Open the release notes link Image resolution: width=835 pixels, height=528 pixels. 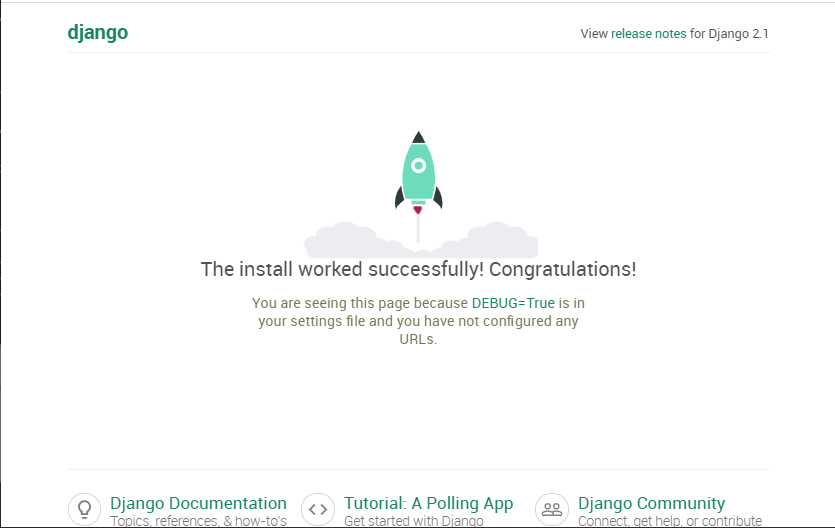click(649, 34)
